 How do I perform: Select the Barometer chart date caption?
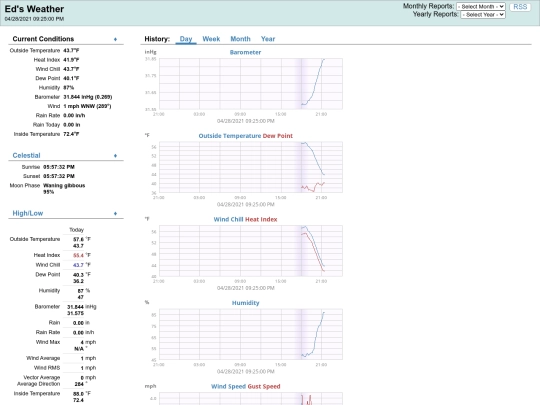[246, 121]
